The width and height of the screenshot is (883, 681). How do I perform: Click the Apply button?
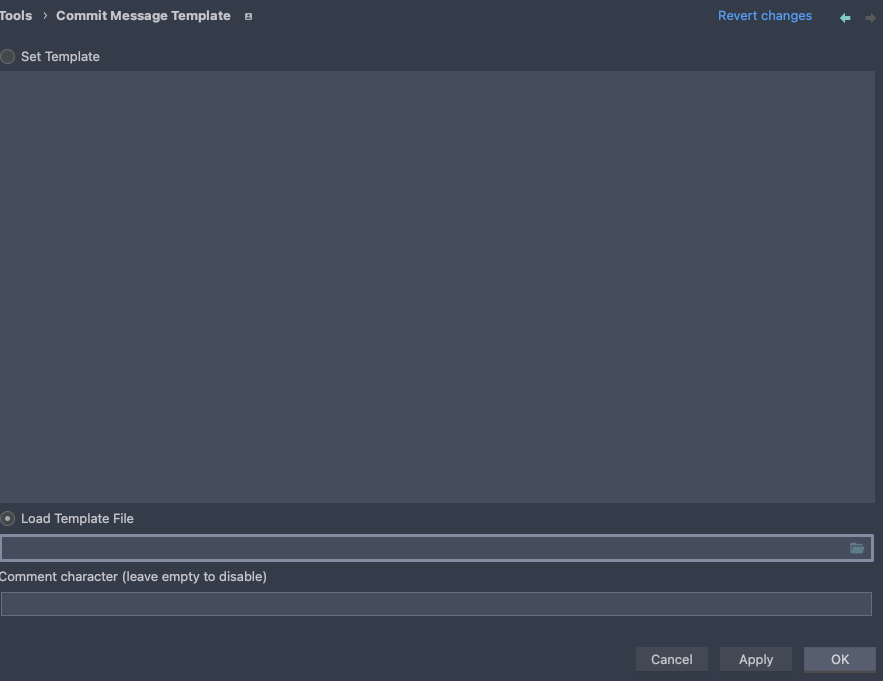[x=756, y=659]
